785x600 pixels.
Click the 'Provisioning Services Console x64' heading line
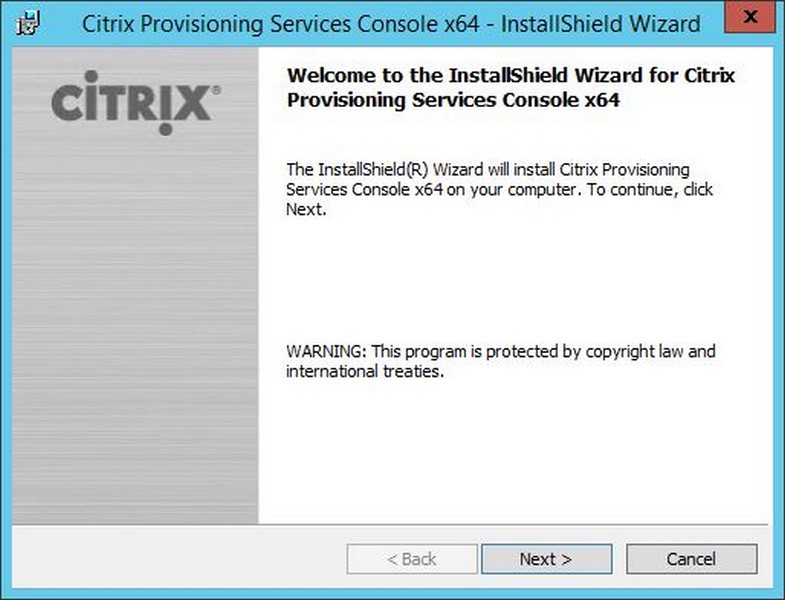(x=453, y=100)
